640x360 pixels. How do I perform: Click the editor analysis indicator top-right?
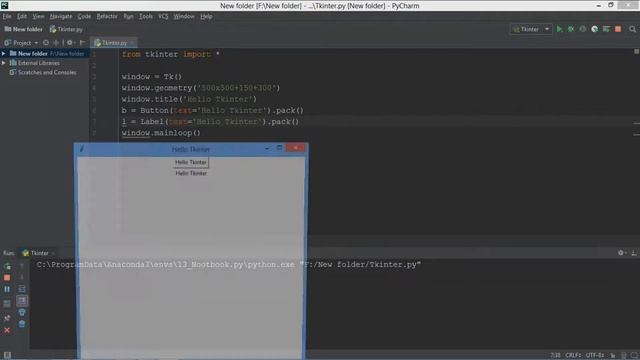(x=636, y=51)
